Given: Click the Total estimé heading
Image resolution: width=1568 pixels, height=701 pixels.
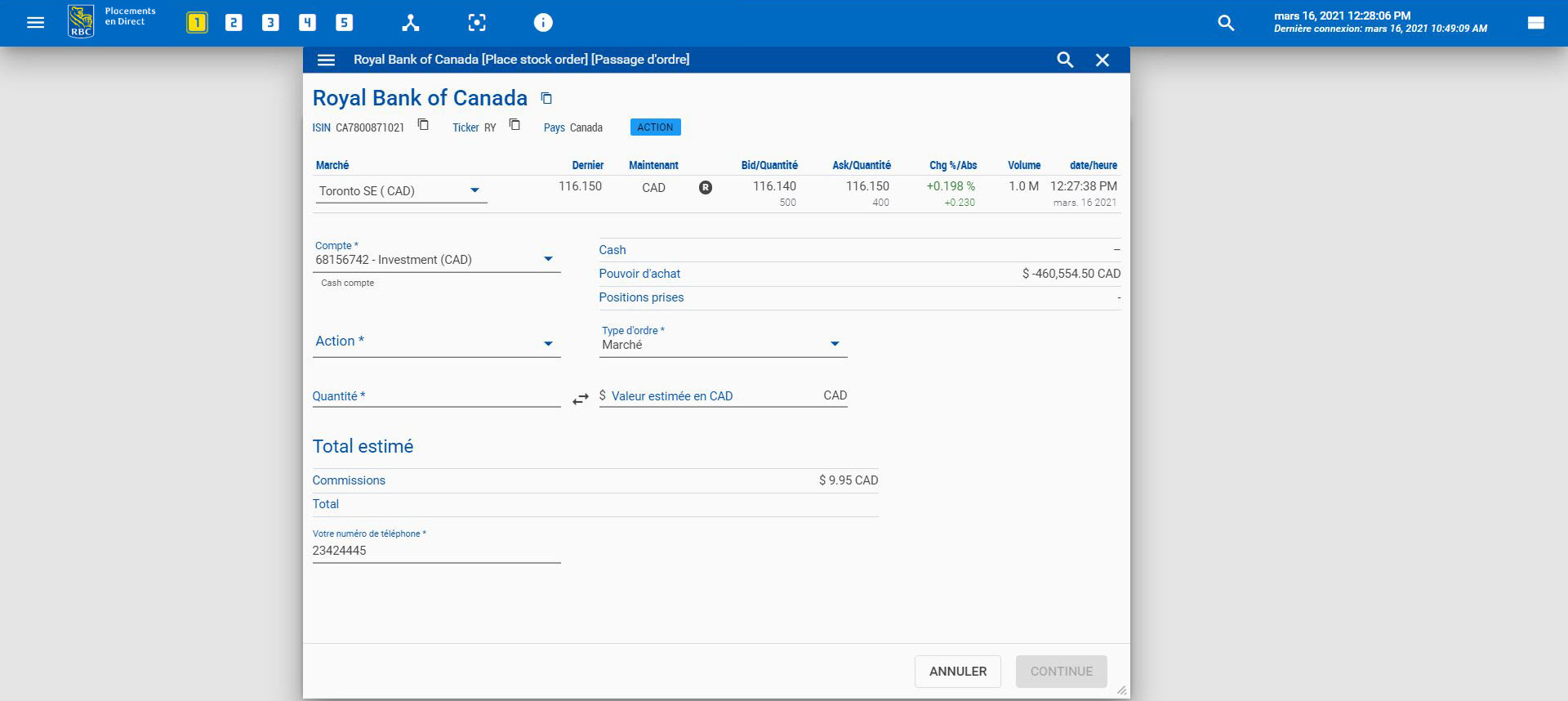Looking at the screenshot, I should point(363,446).
